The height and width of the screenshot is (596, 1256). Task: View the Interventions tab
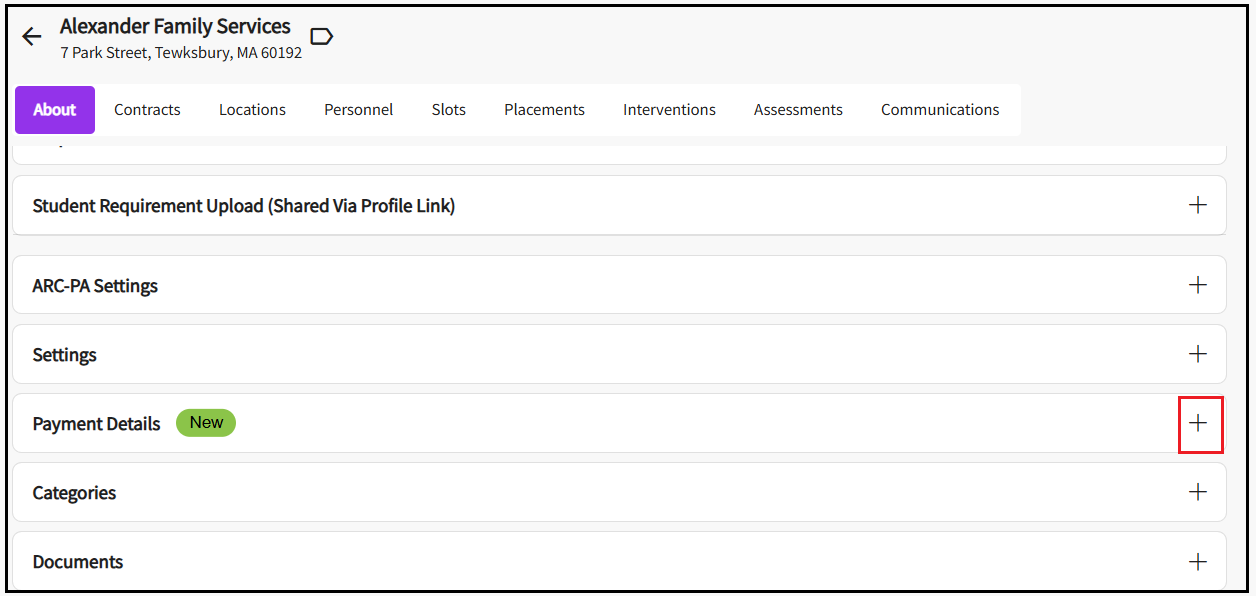pyautogui.click(x=669, y=110)
